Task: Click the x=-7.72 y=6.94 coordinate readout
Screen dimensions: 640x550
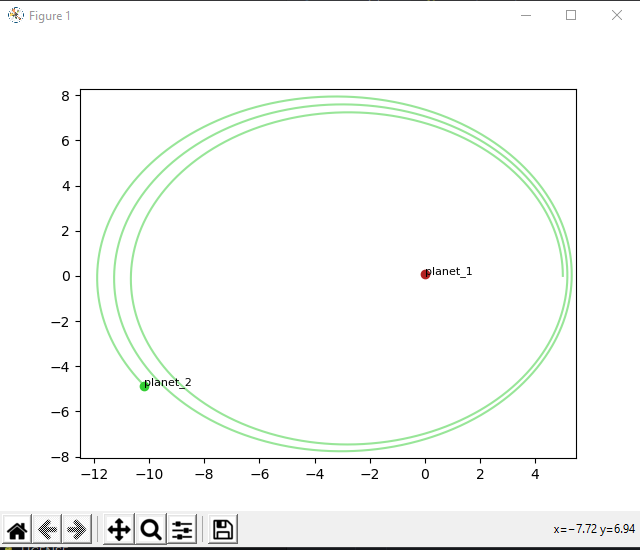Action: click(594, 529)
